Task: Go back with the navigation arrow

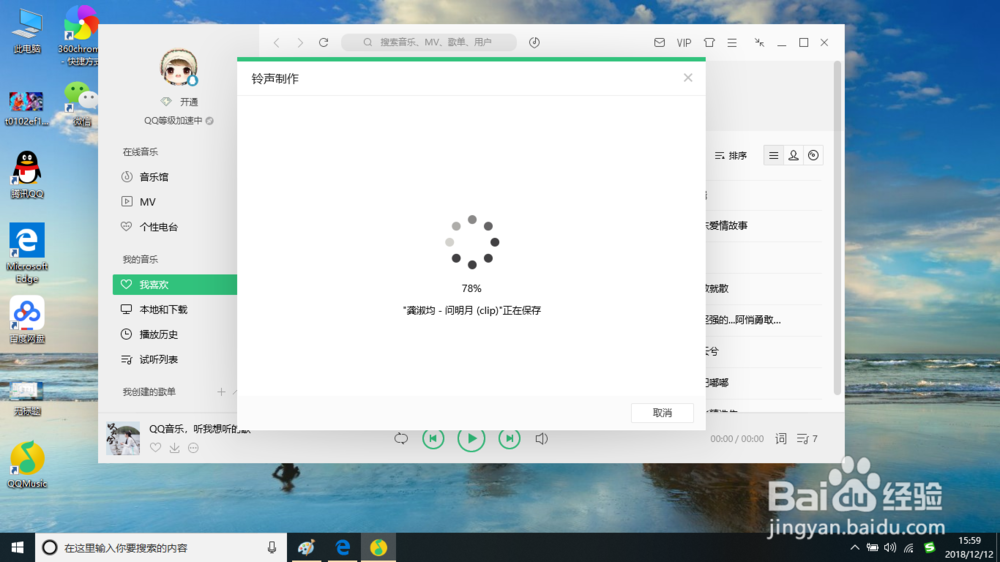Action: click(276, 43)
